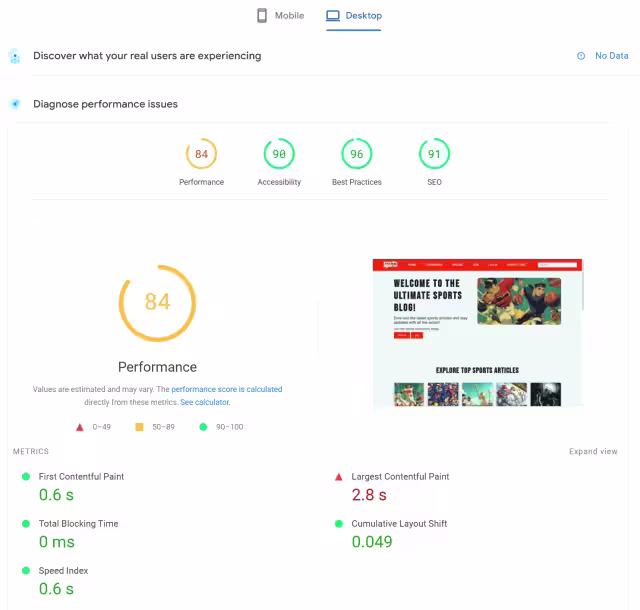This screenshot has height=610, width=640.
Task: Click the red triangle beside Largest Contentful Paint
Action: tap(338, 476)
